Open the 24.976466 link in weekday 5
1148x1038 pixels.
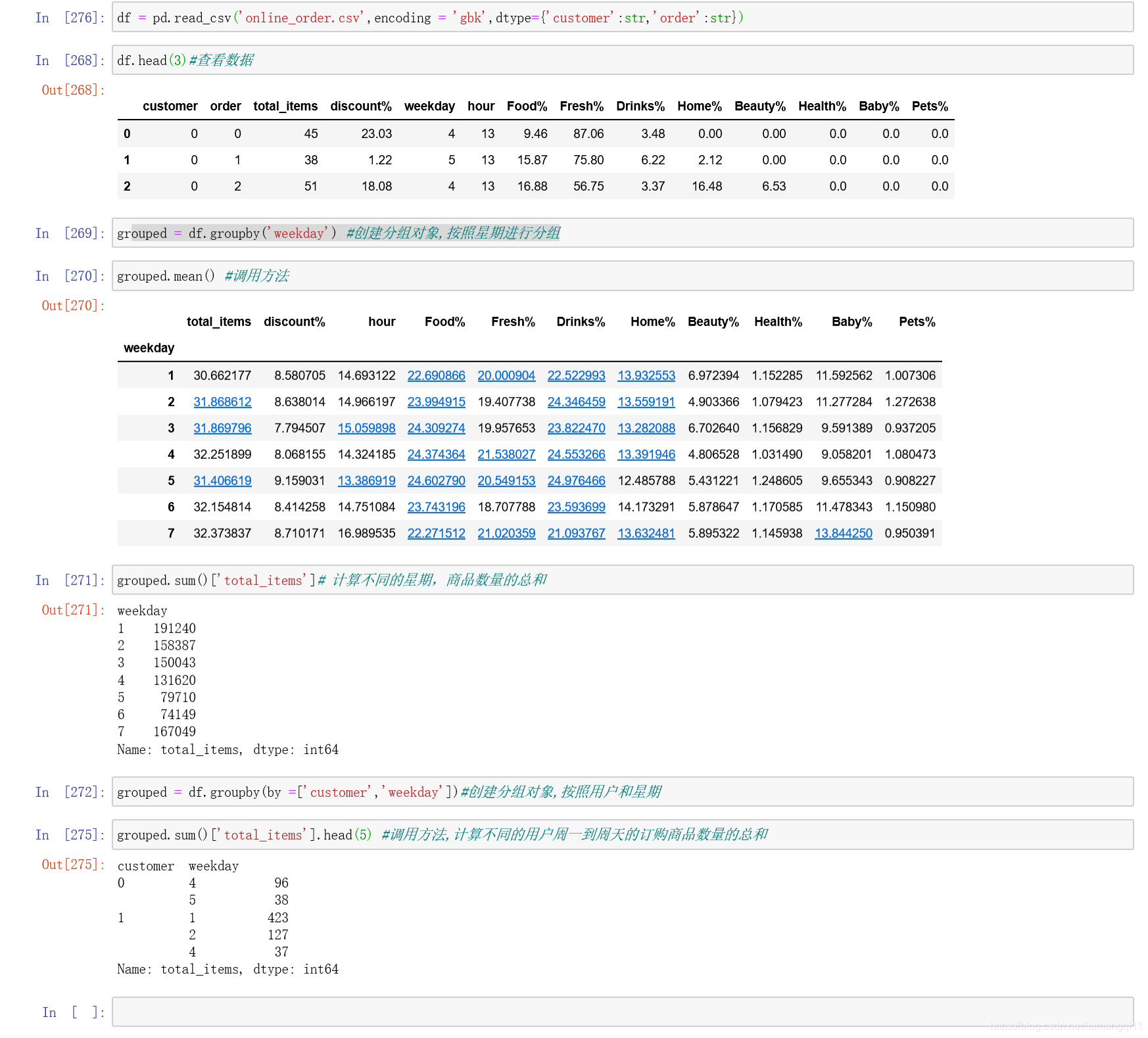576,481
